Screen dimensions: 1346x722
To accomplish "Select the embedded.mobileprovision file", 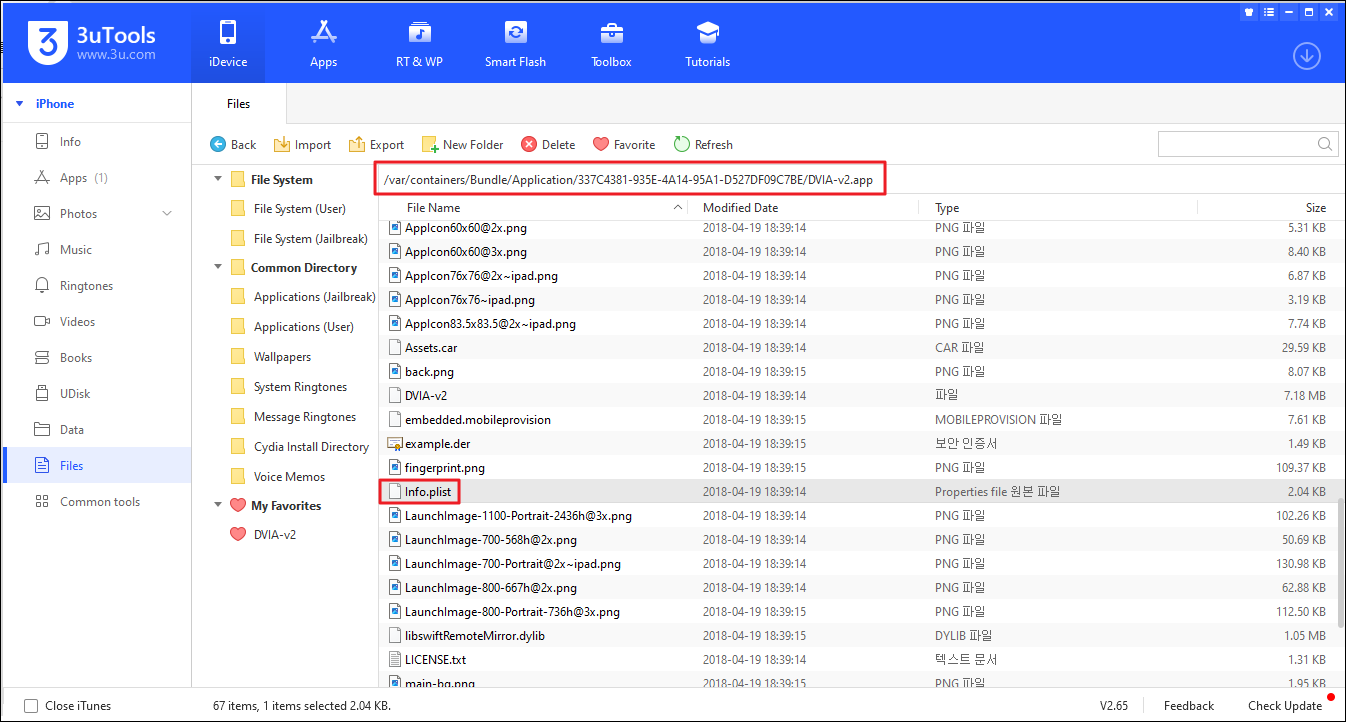I will tap(478, 420).
